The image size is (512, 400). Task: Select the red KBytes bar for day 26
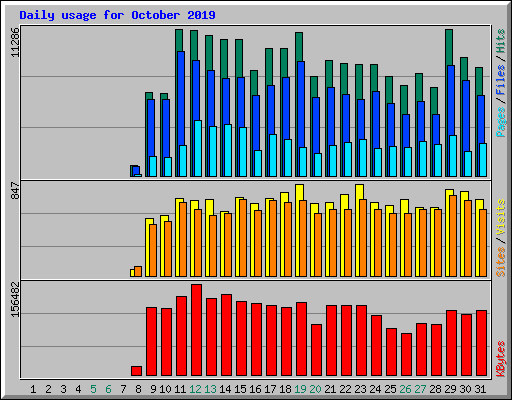click(x=406, y=355)
